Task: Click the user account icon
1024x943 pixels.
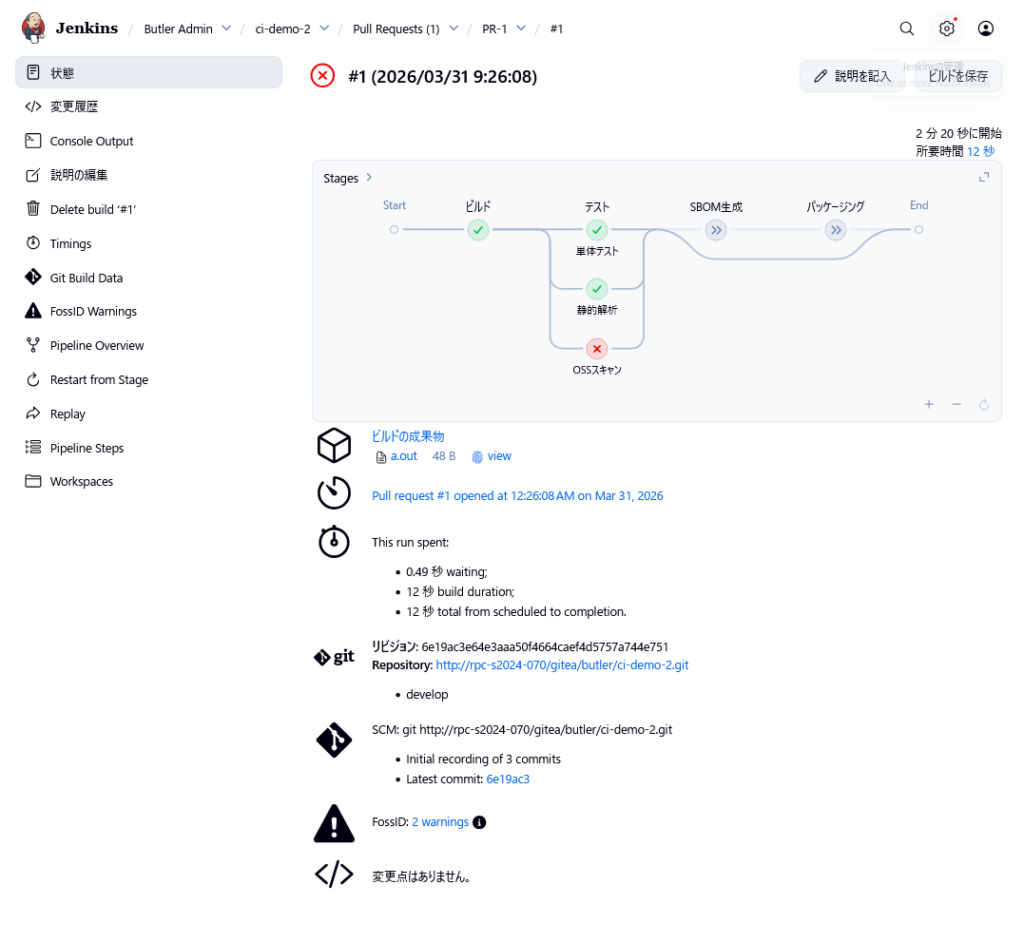Action: (985, 29)
